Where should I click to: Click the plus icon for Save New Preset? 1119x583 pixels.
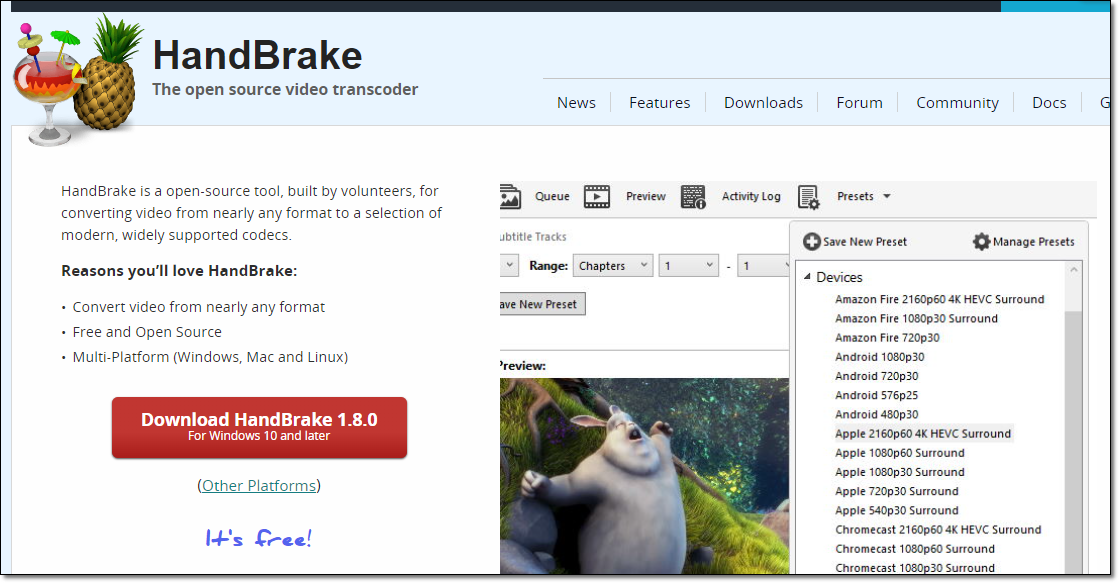click(x=811, y=242)
